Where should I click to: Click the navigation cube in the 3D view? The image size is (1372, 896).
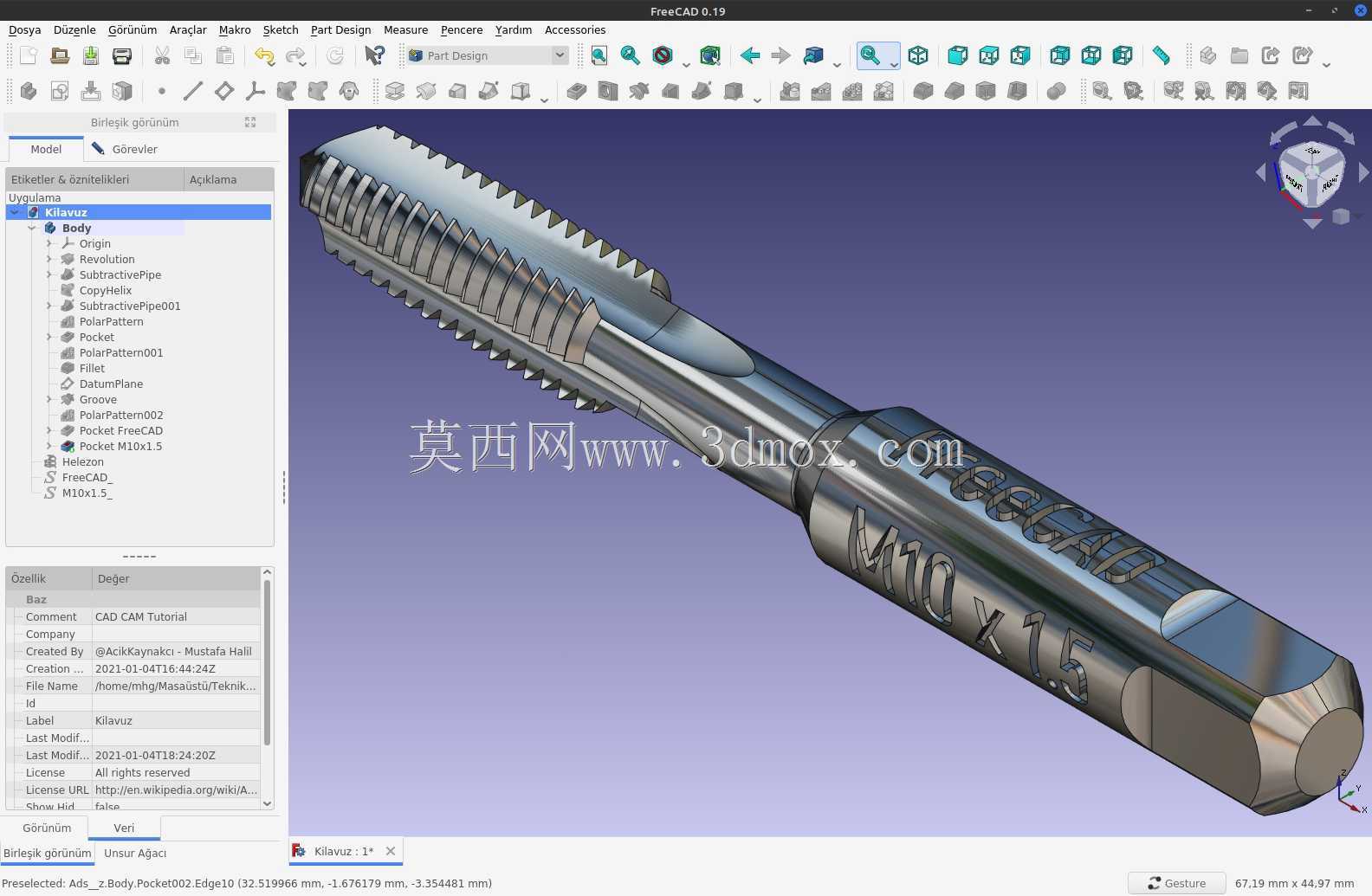point(1311,174)
